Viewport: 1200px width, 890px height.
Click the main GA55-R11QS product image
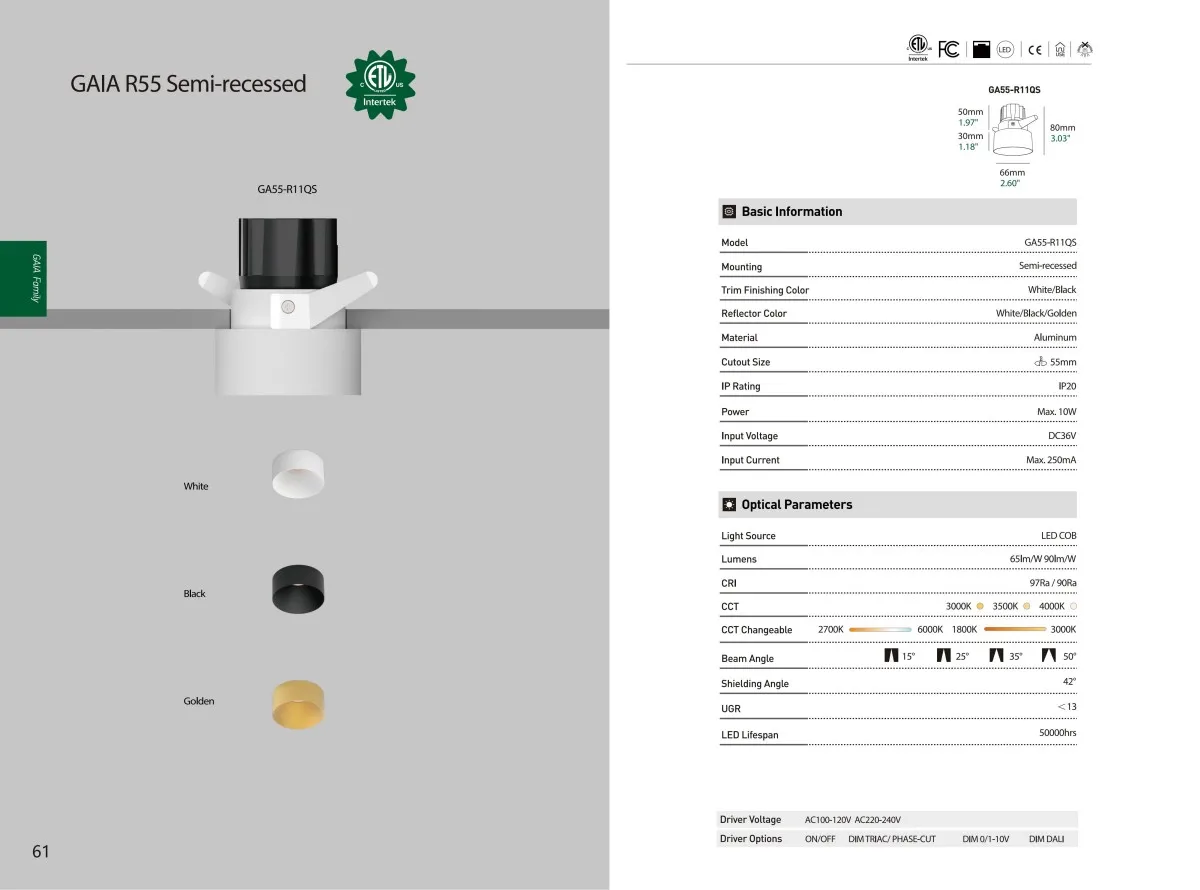288,308
